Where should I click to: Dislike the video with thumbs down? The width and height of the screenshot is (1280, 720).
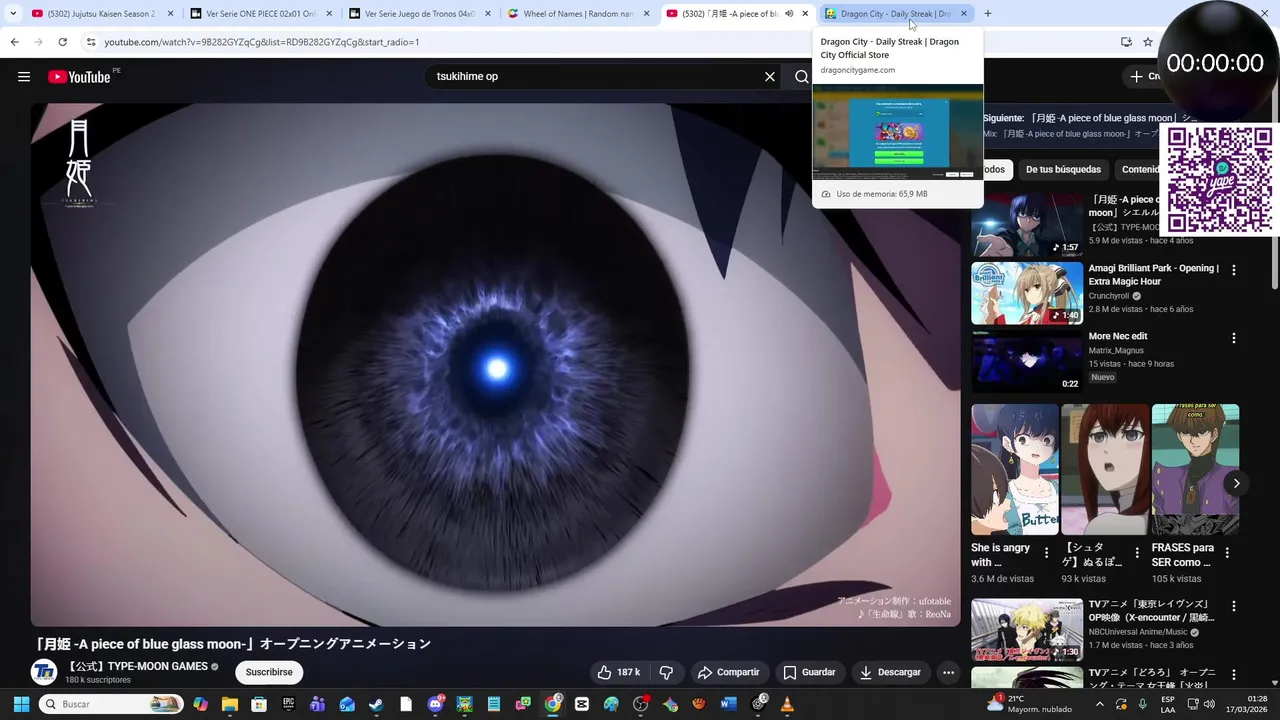coord(666,672)
